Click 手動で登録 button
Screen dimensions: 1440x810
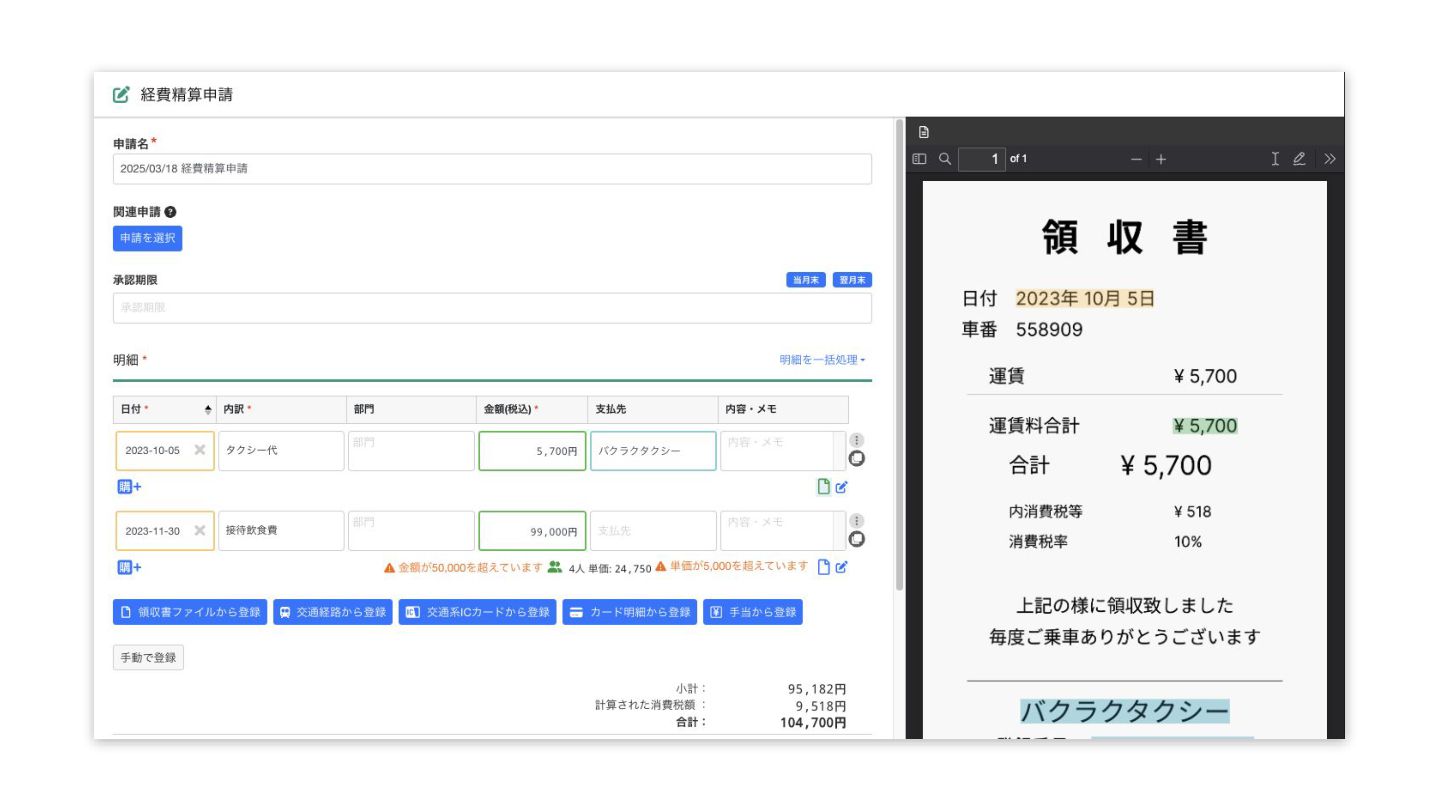click(148, 658)
